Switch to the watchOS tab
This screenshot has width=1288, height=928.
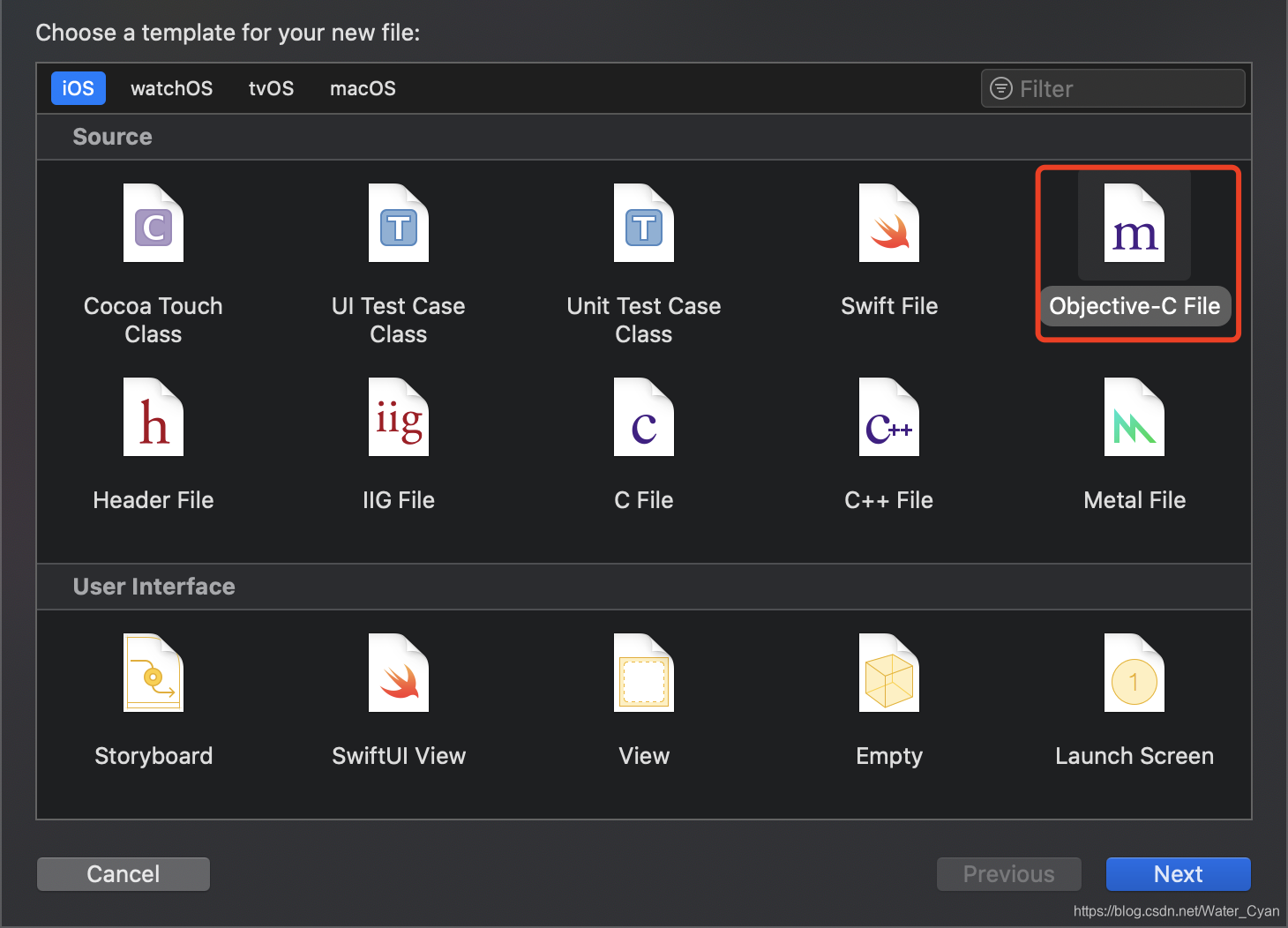click(x=172, y=88)
